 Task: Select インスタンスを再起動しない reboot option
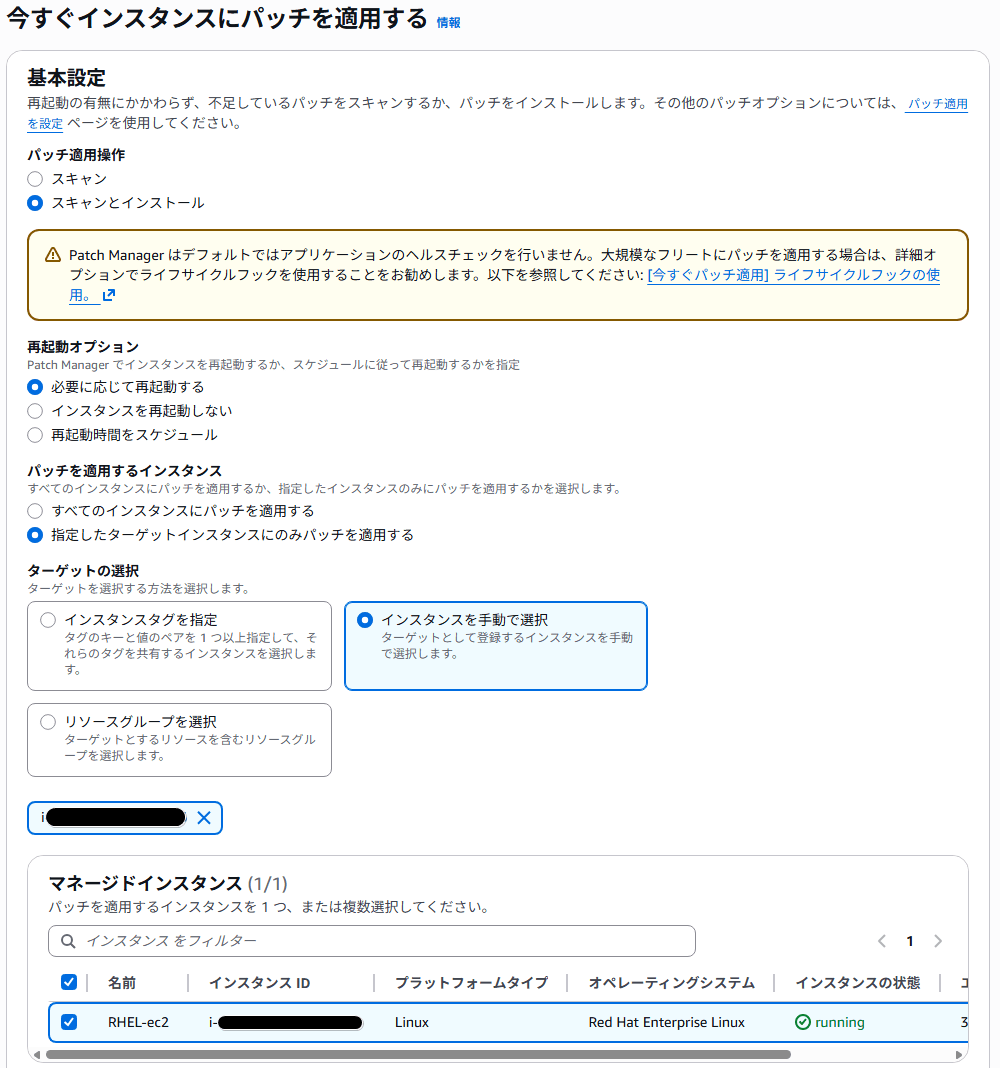[35, 411]
